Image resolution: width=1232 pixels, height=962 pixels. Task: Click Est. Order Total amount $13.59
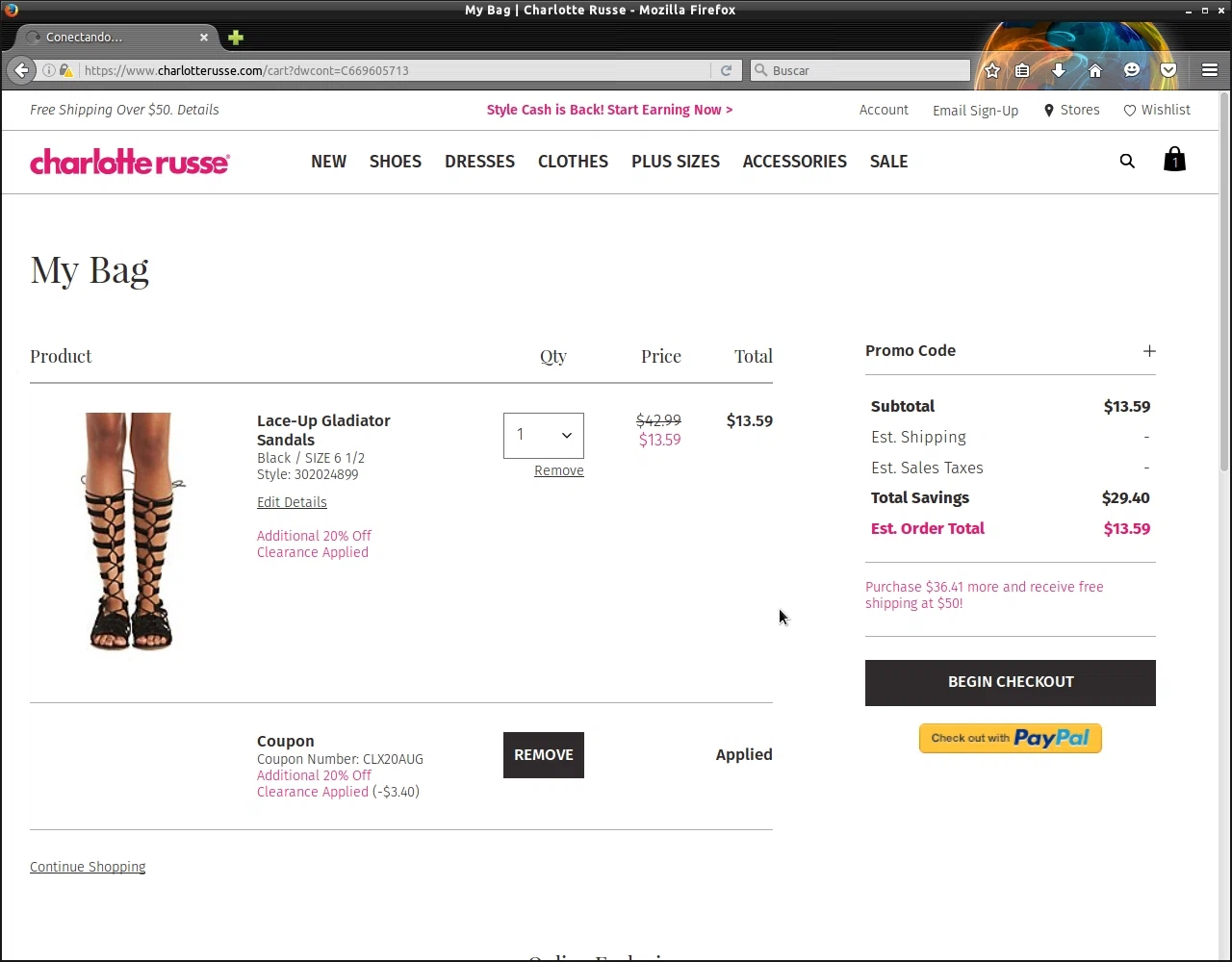[x=1127, y=529]
